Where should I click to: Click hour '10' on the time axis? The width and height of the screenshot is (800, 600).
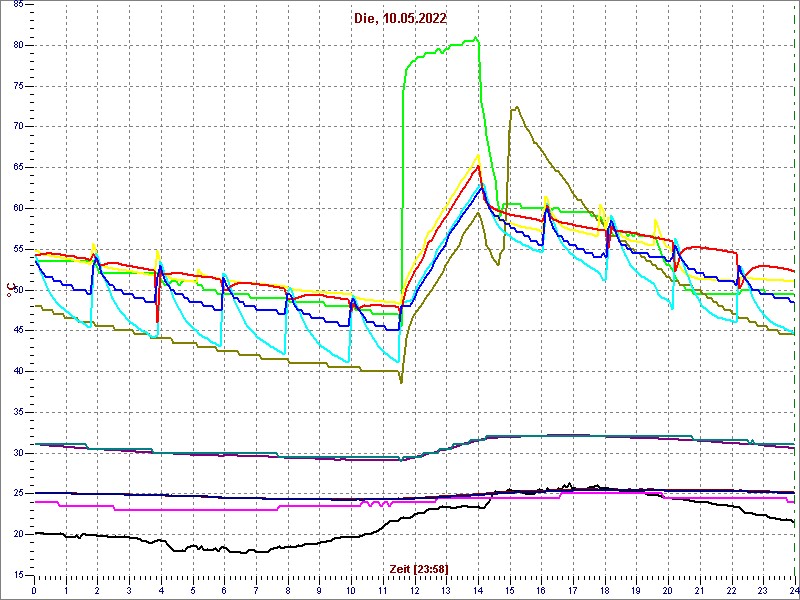351,591
